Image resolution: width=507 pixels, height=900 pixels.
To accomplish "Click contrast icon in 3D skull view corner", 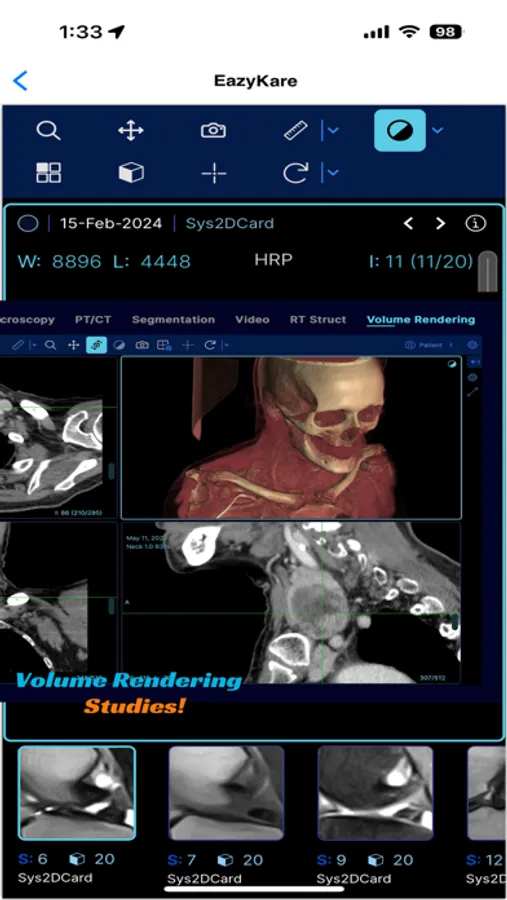I will point(452,364).
